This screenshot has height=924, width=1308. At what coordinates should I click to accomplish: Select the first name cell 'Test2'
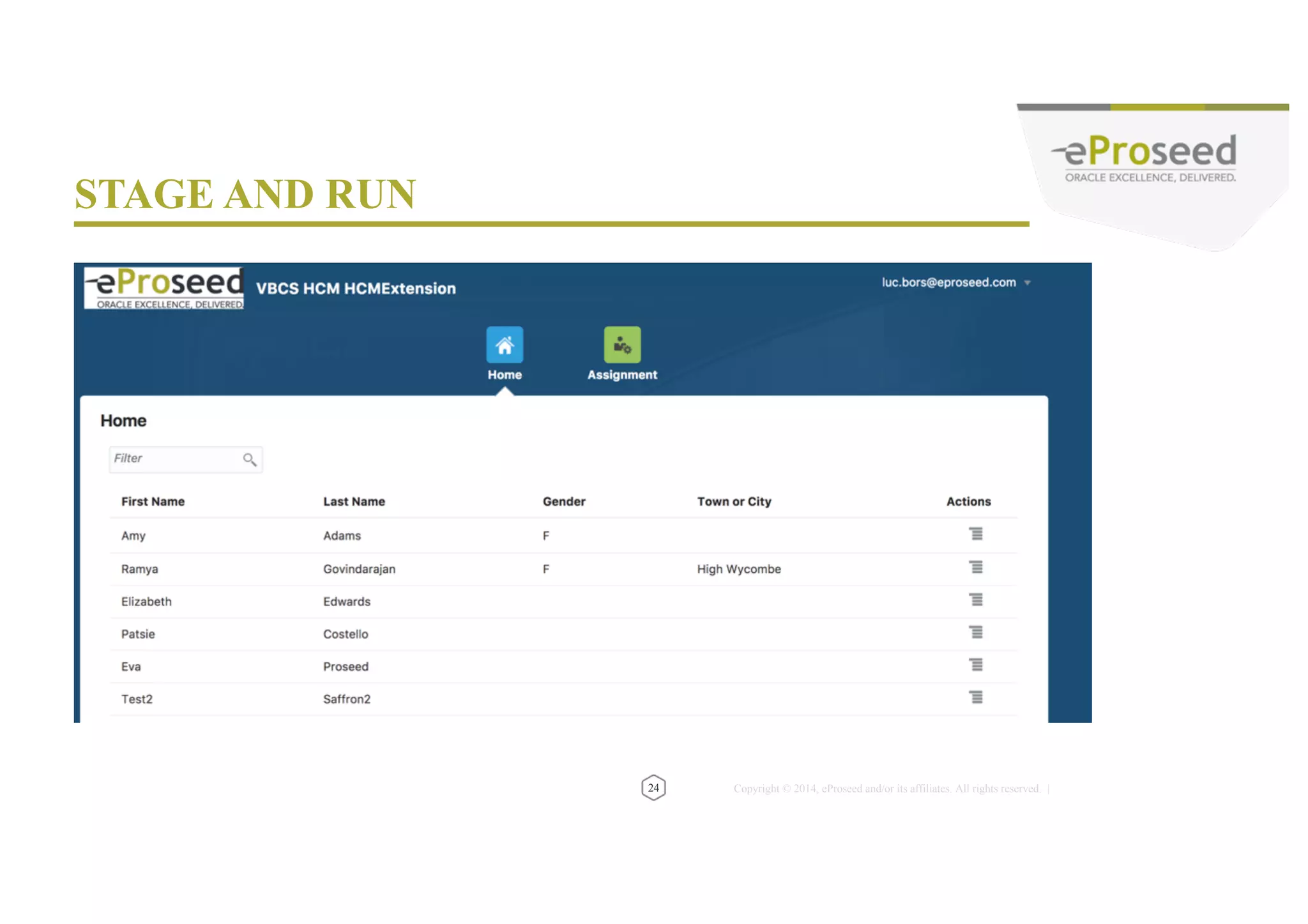point(137,699)
